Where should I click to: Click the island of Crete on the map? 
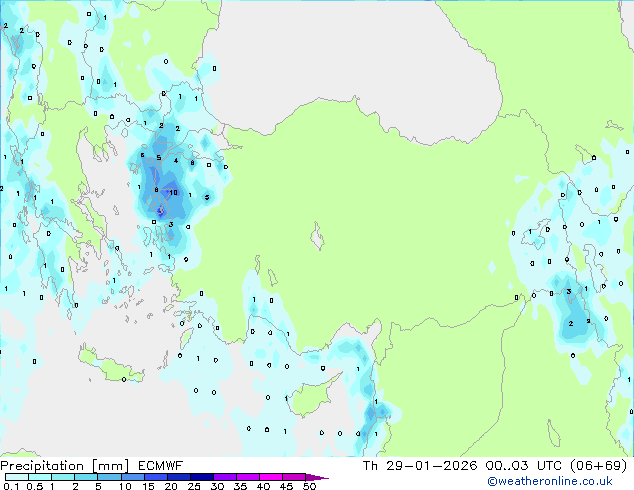click(110, 366)
